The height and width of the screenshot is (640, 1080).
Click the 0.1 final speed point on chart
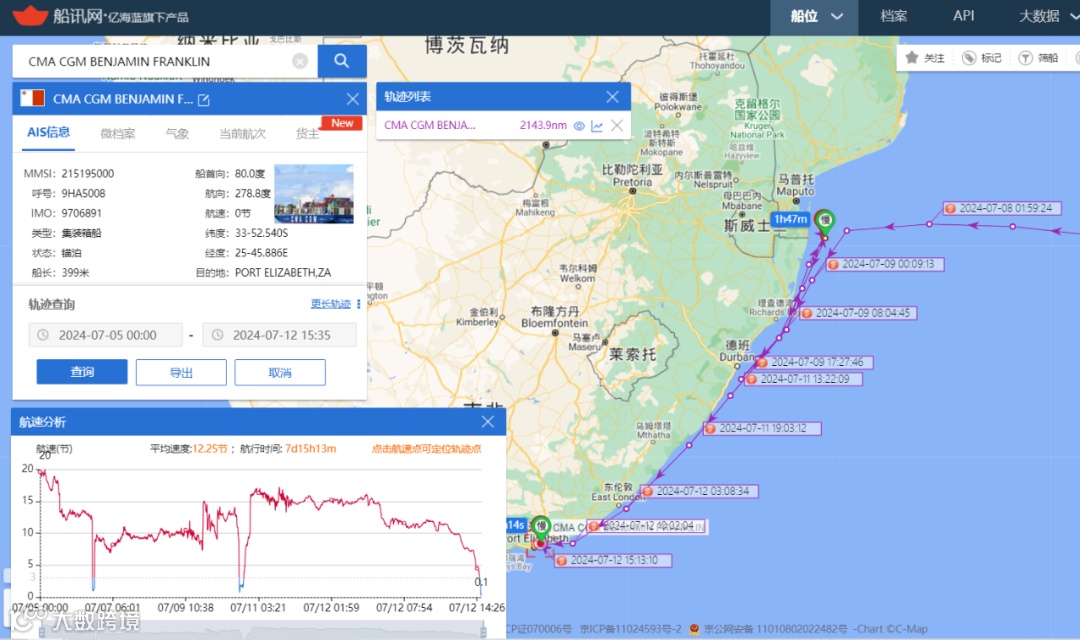pyautogui.click(x=481, y=583)
